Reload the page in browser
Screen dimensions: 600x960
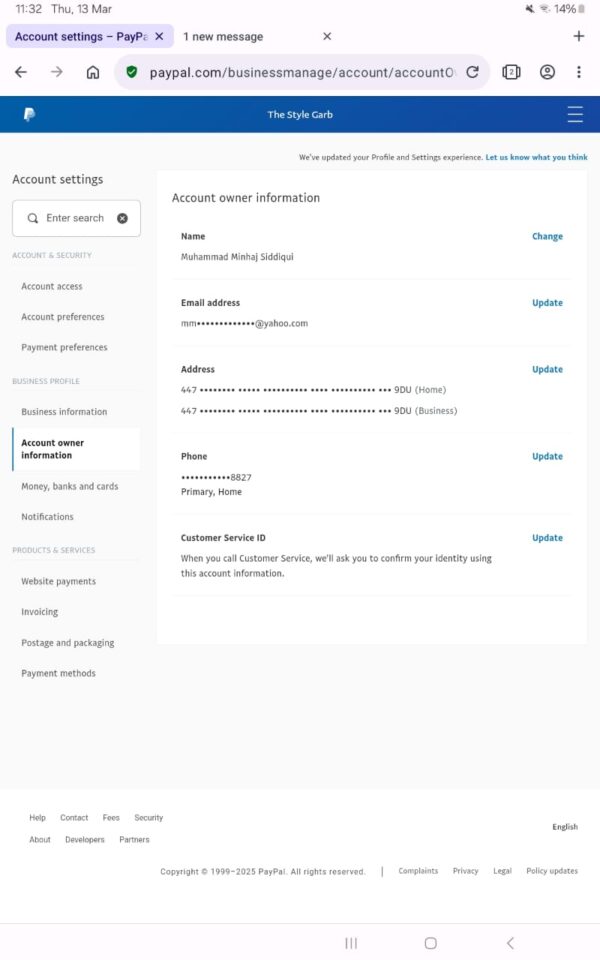[472, 72]
